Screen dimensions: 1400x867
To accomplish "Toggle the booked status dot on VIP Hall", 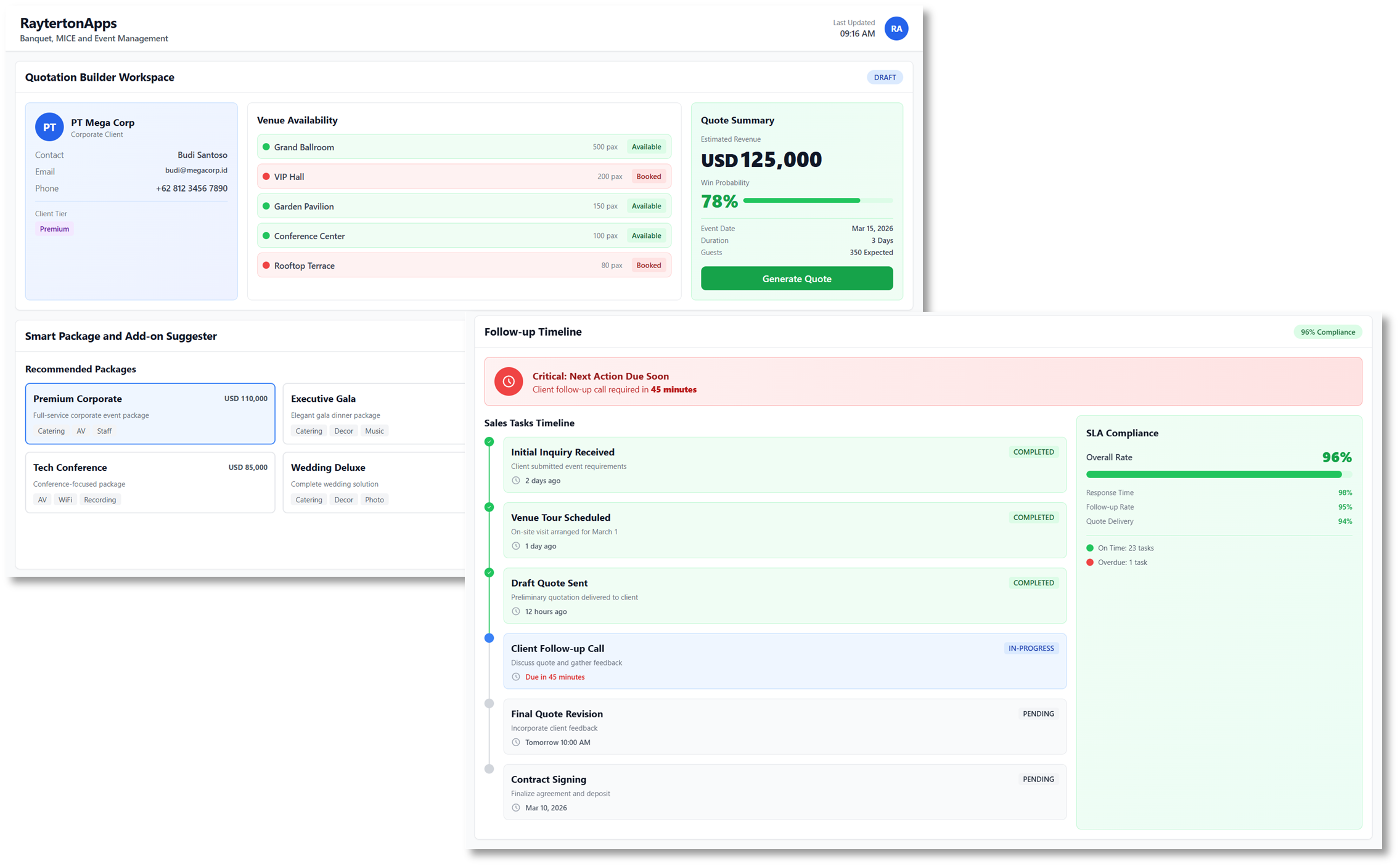I will (266, 176).
